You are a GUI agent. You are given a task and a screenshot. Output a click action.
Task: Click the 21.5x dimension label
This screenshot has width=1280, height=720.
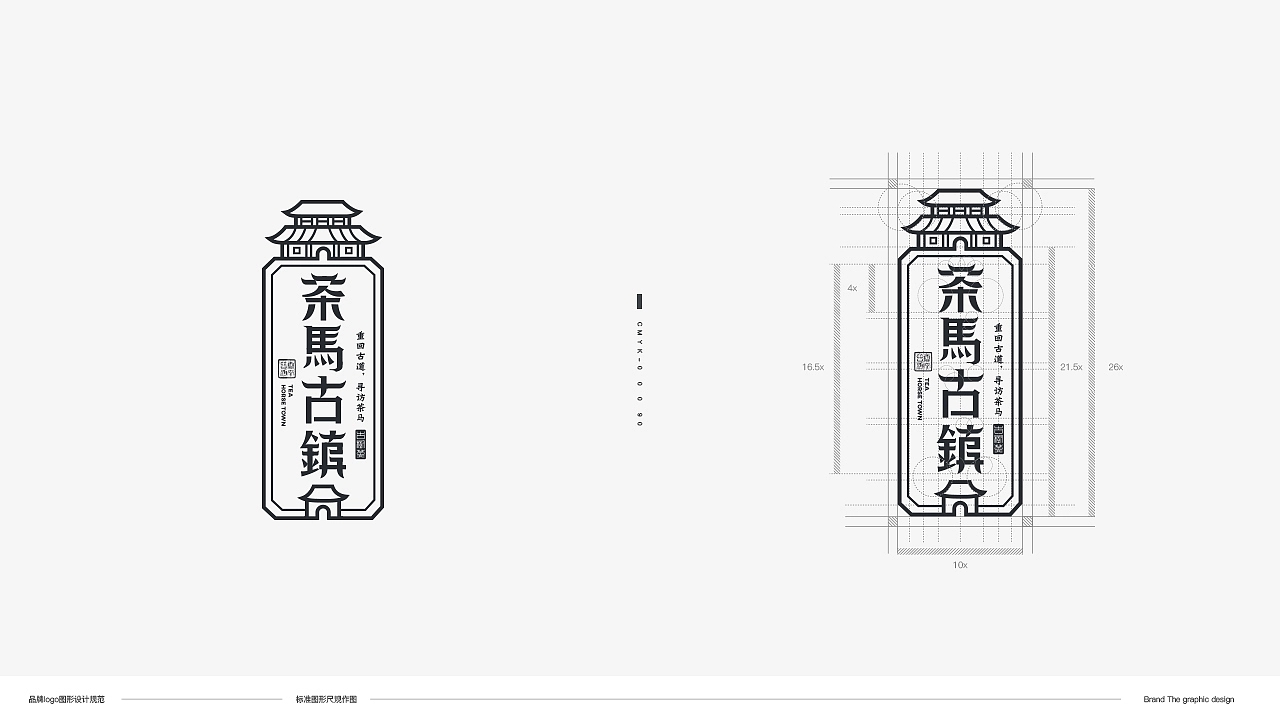pos(1071,367)
